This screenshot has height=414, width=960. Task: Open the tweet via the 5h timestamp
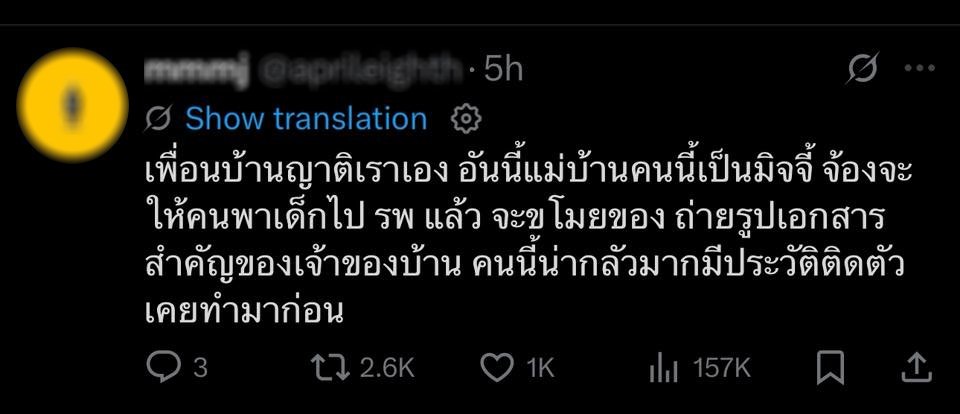coord(503,70)
